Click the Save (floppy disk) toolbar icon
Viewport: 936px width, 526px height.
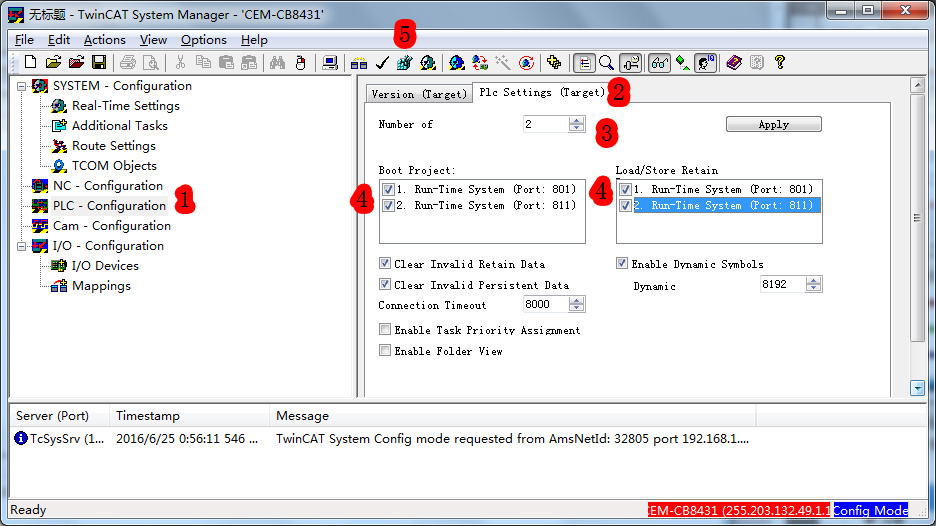99,62
